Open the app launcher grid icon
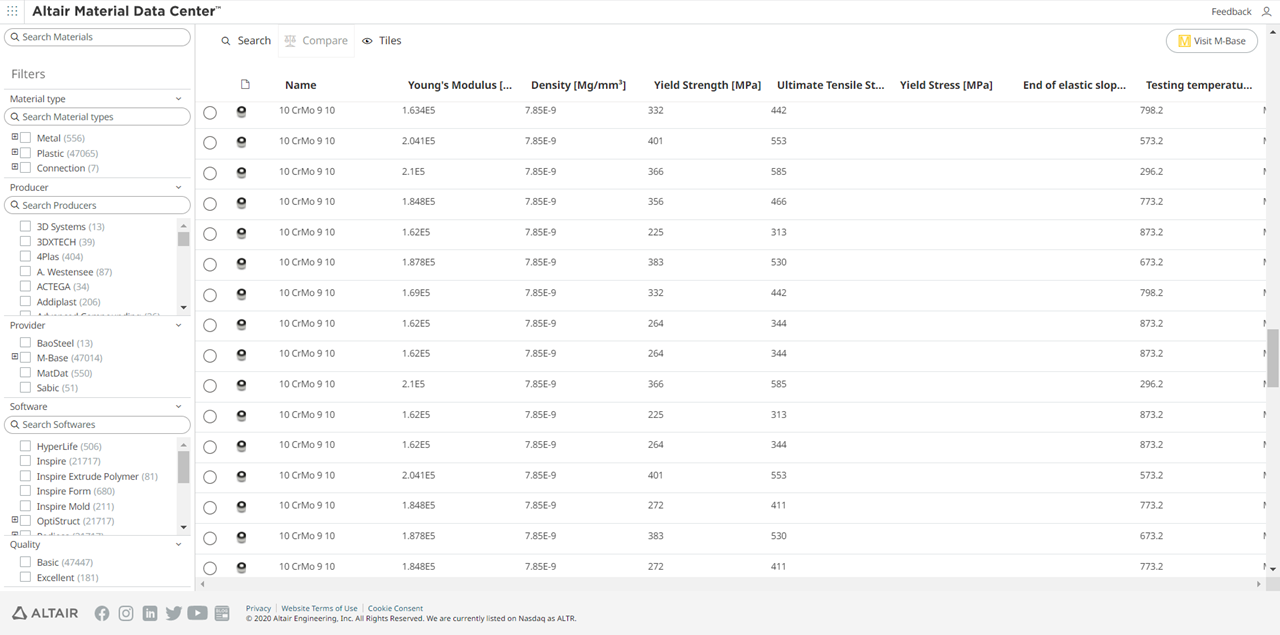The image size is (1280, 635). tap(12, 11)
